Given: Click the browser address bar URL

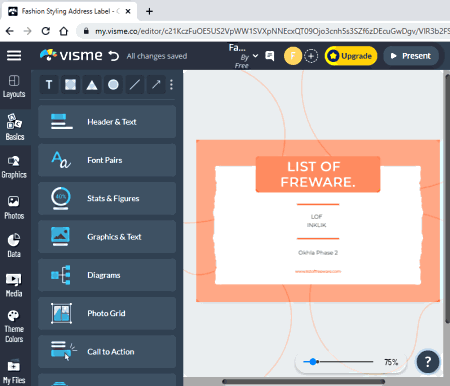Looking at the screenshot, I should click(272, 31).
